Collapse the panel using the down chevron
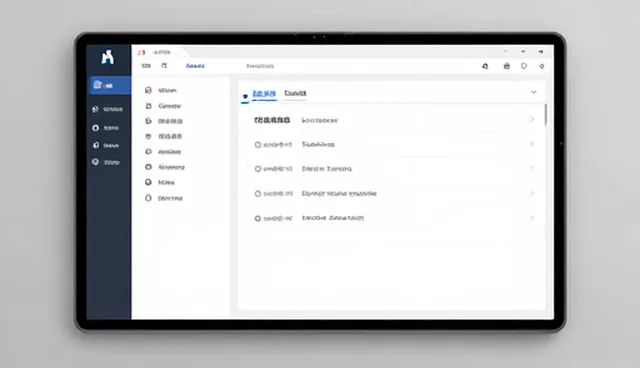Screen dimensions: 640x368 [533, 92]
